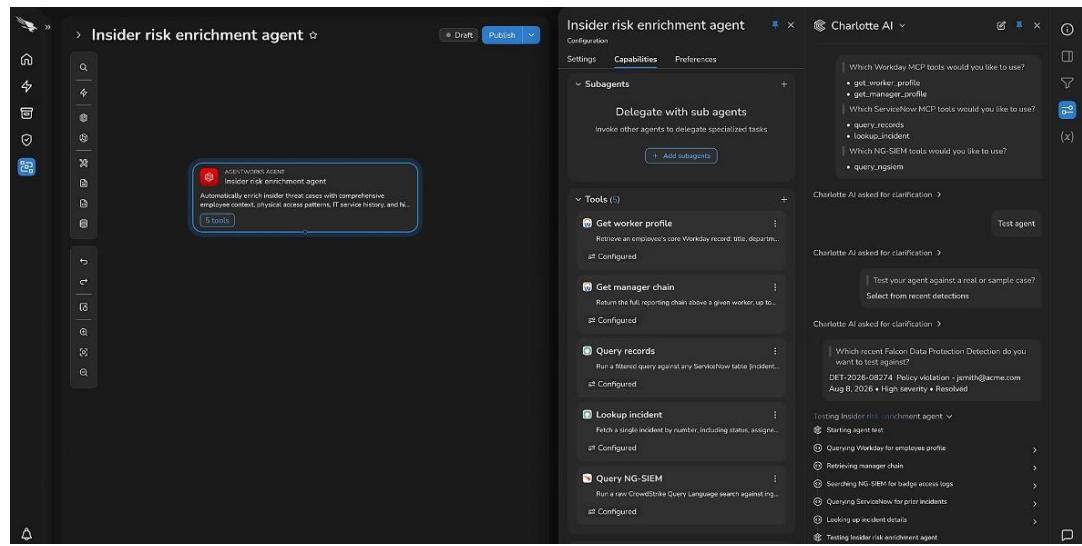Click the info icon in right rail
The image size is (1082, 546).
coord(1067,29)
